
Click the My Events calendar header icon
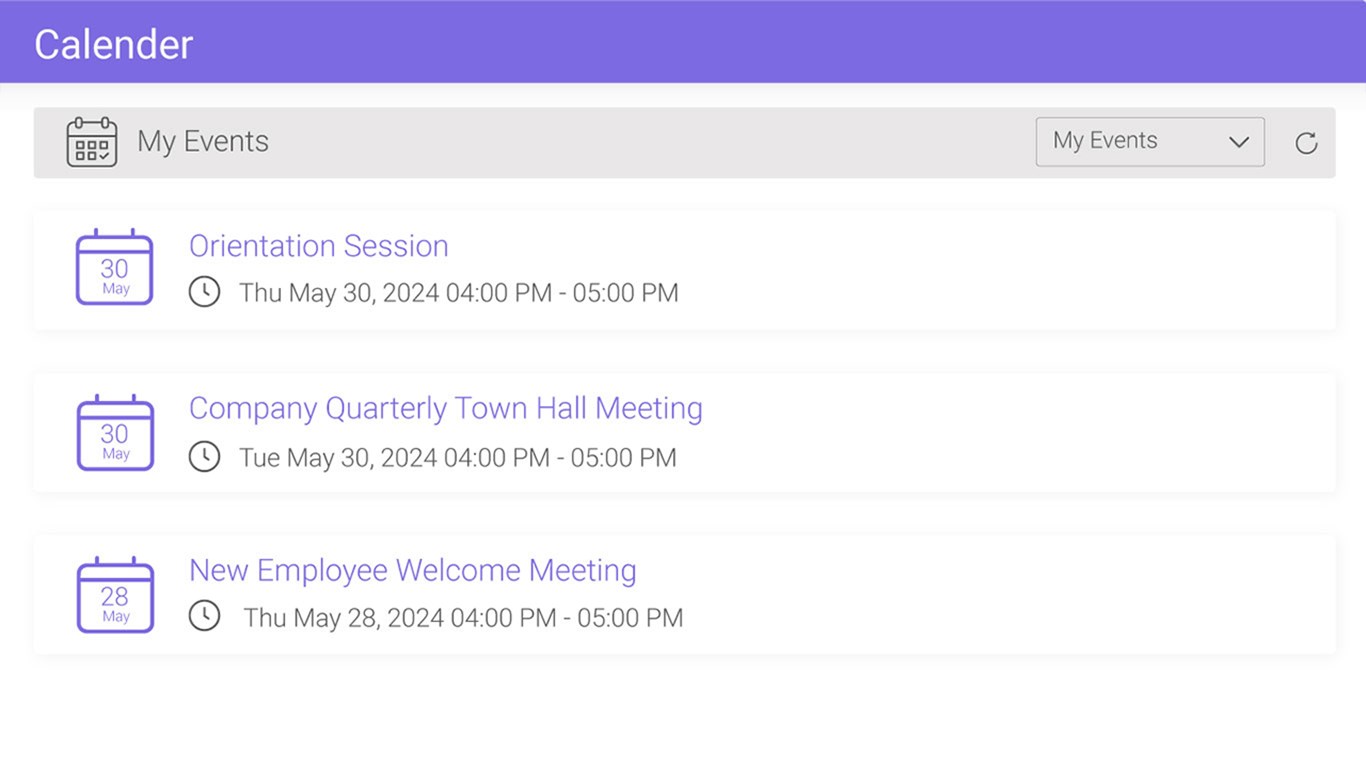tap(92, 142)
